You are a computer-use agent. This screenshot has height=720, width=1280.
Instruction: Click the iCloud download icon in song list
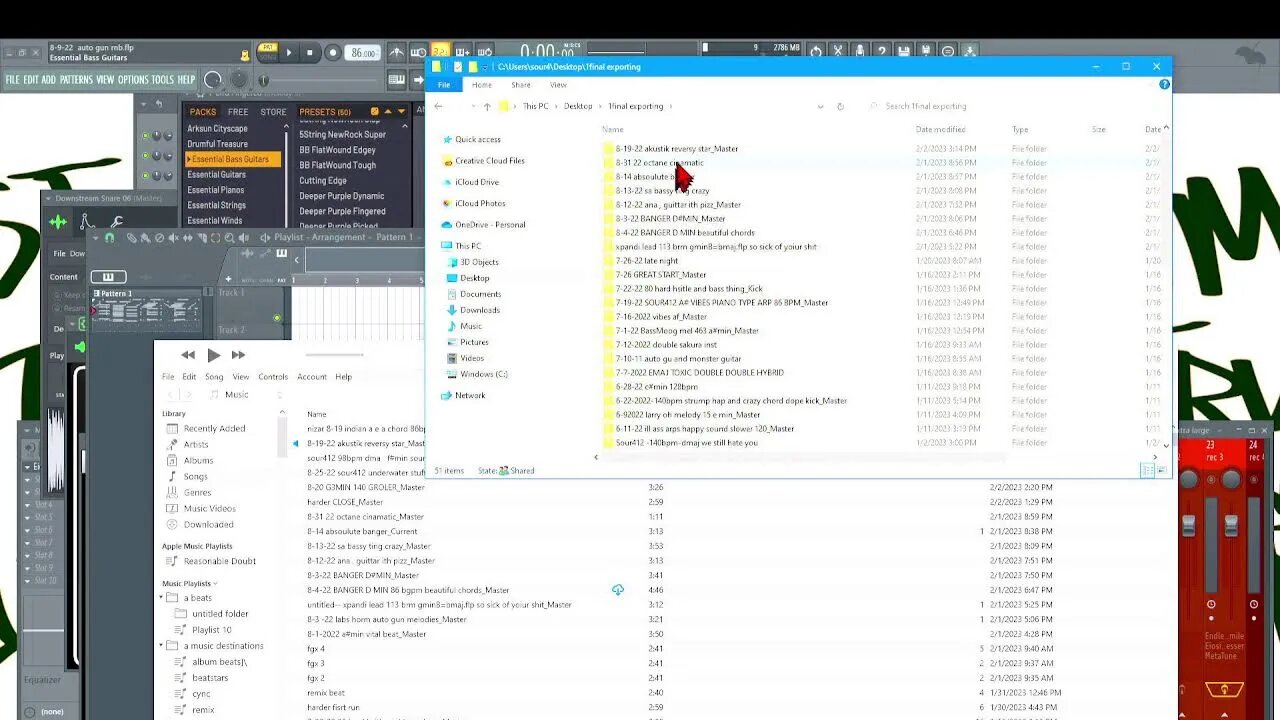click(618, 590)
